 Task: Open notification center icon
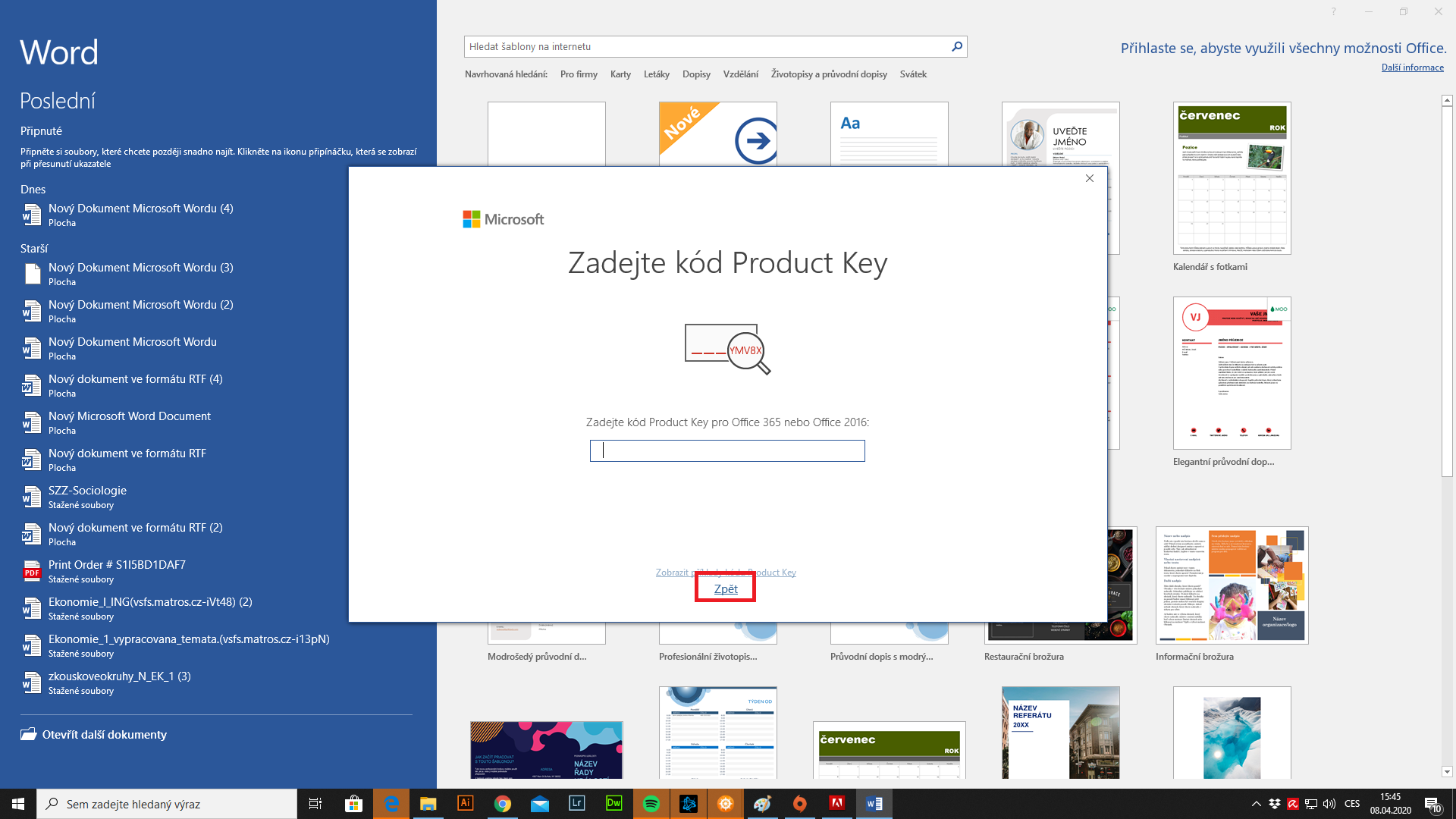pyautogui.click(x=1432, y=804)
